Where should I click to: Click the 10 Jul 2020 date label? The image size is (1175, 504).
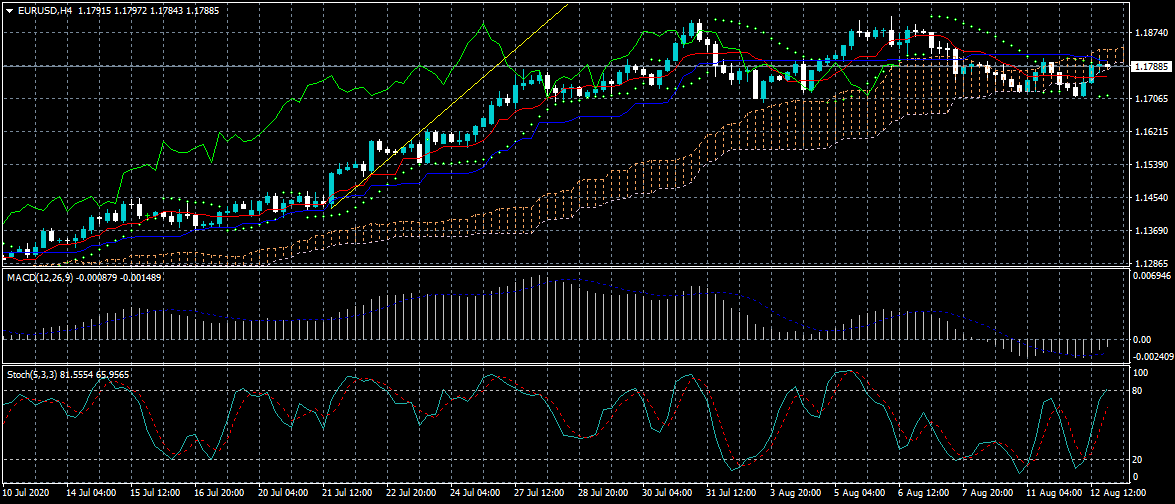pos(27,494)
